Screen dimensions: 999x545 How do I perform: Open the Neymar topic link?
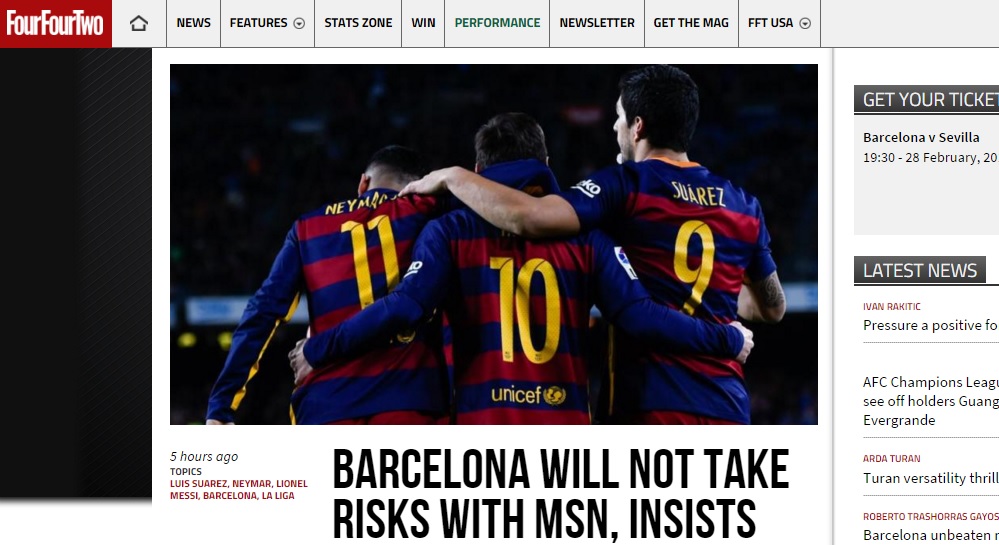click(252, 484)
